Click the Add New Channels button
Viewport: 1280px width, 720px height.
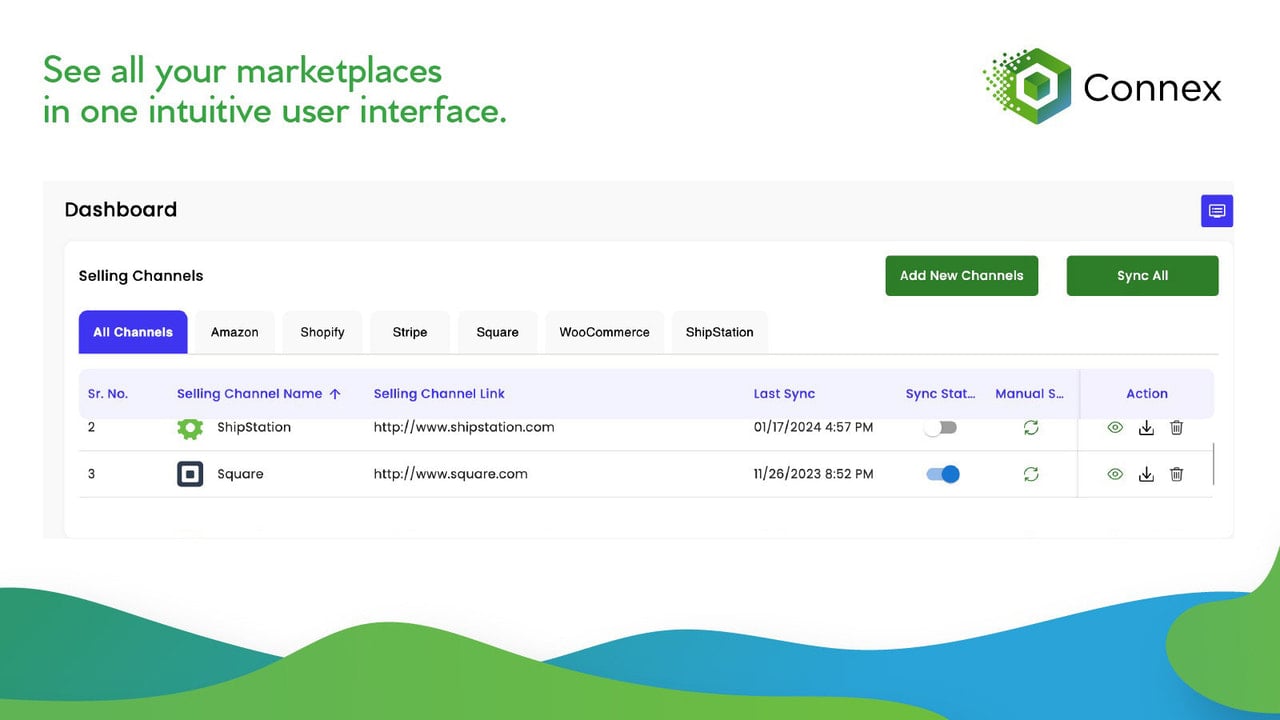[962, 276]
